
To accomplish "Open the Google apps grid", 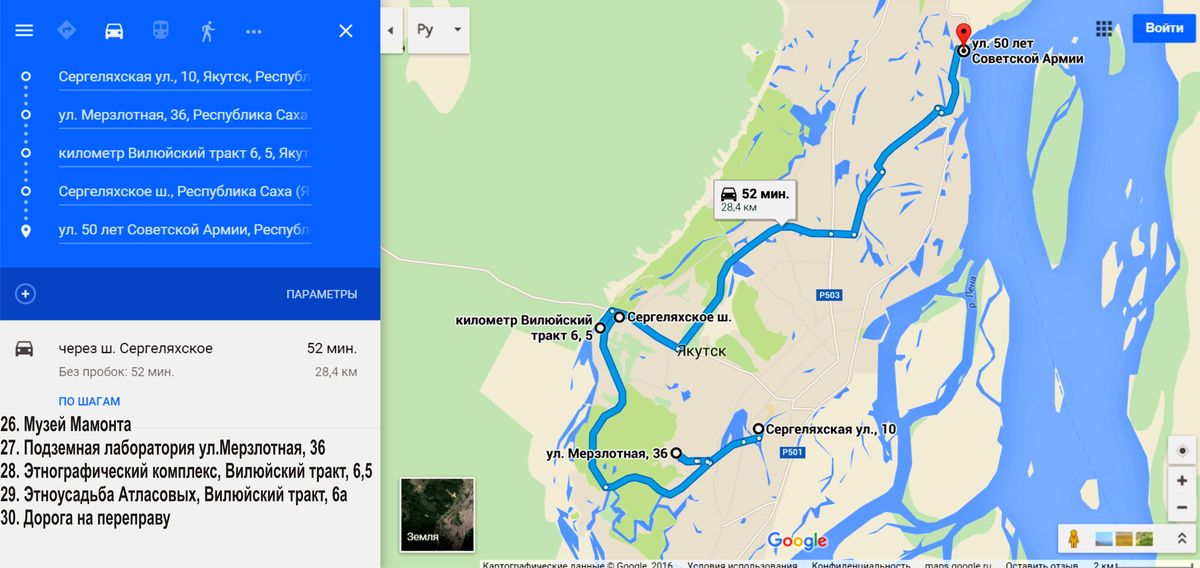I will click(x=1104, y=28).
